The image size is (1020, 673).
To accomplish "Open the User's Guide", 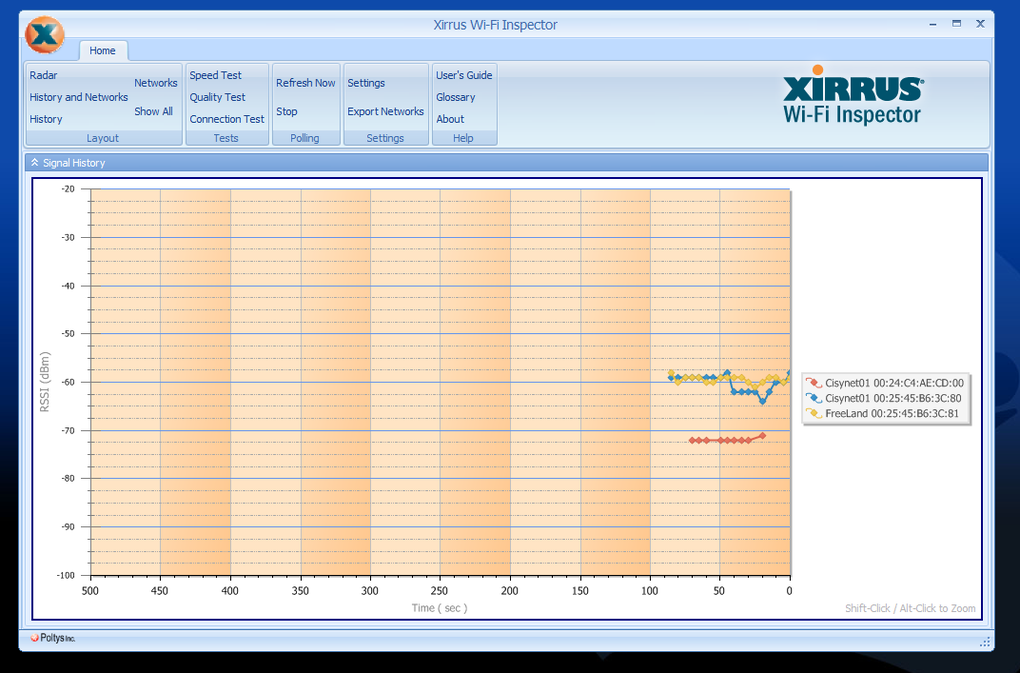I will [x=464, y=75].
